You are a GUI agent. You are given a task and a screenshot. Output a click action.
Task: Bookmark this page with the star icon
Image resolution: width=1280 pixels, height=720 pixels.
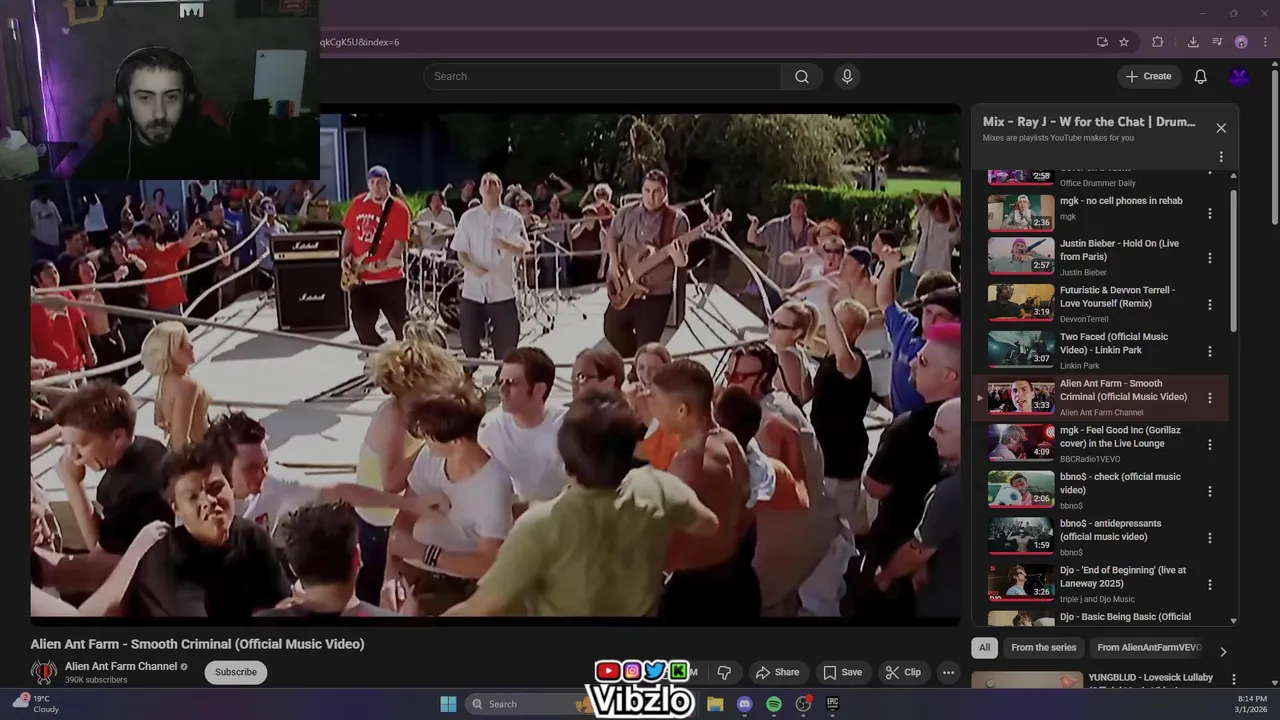(x=1124, y=42)
